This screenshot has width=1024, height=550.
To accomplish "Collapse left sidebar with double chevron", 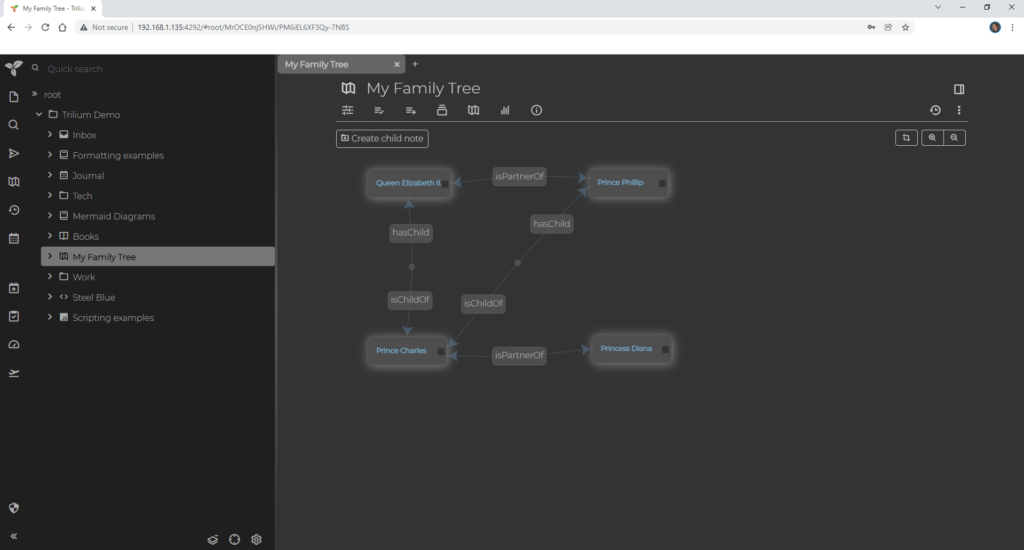I will [14, 536].
